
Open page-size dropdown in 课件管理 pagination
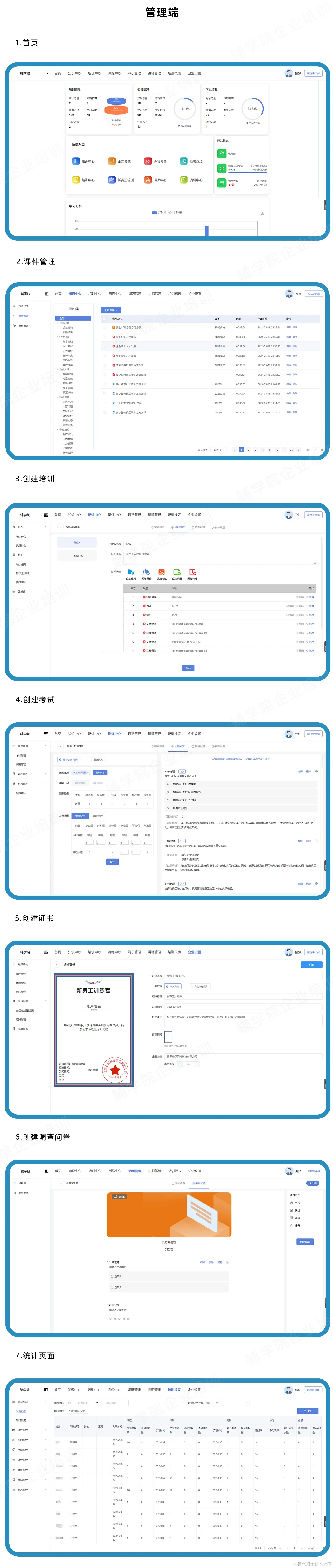point(219,450)
